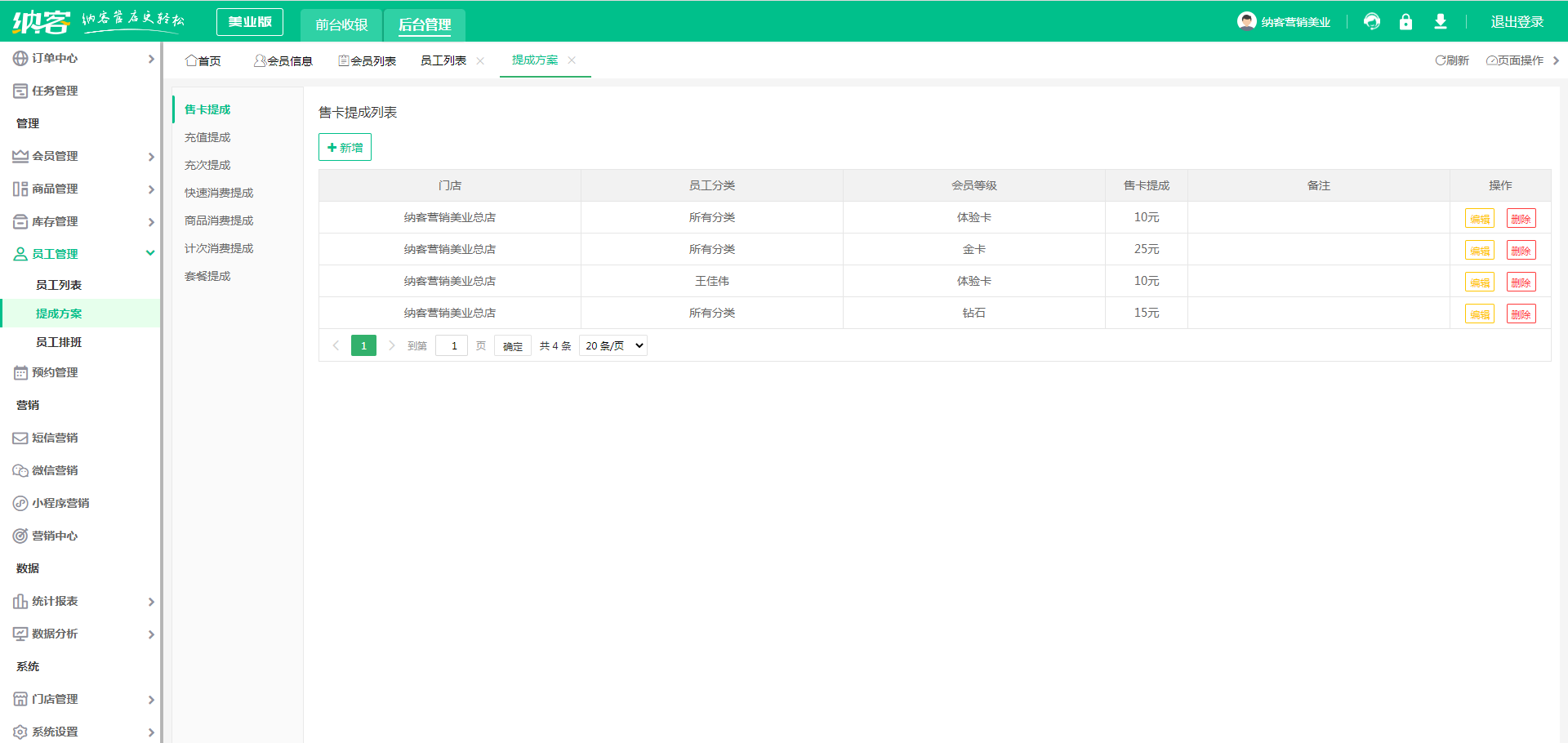Open Task Management (任务管理) in sidebar
1568x743 pixels.
click(55, 91)
